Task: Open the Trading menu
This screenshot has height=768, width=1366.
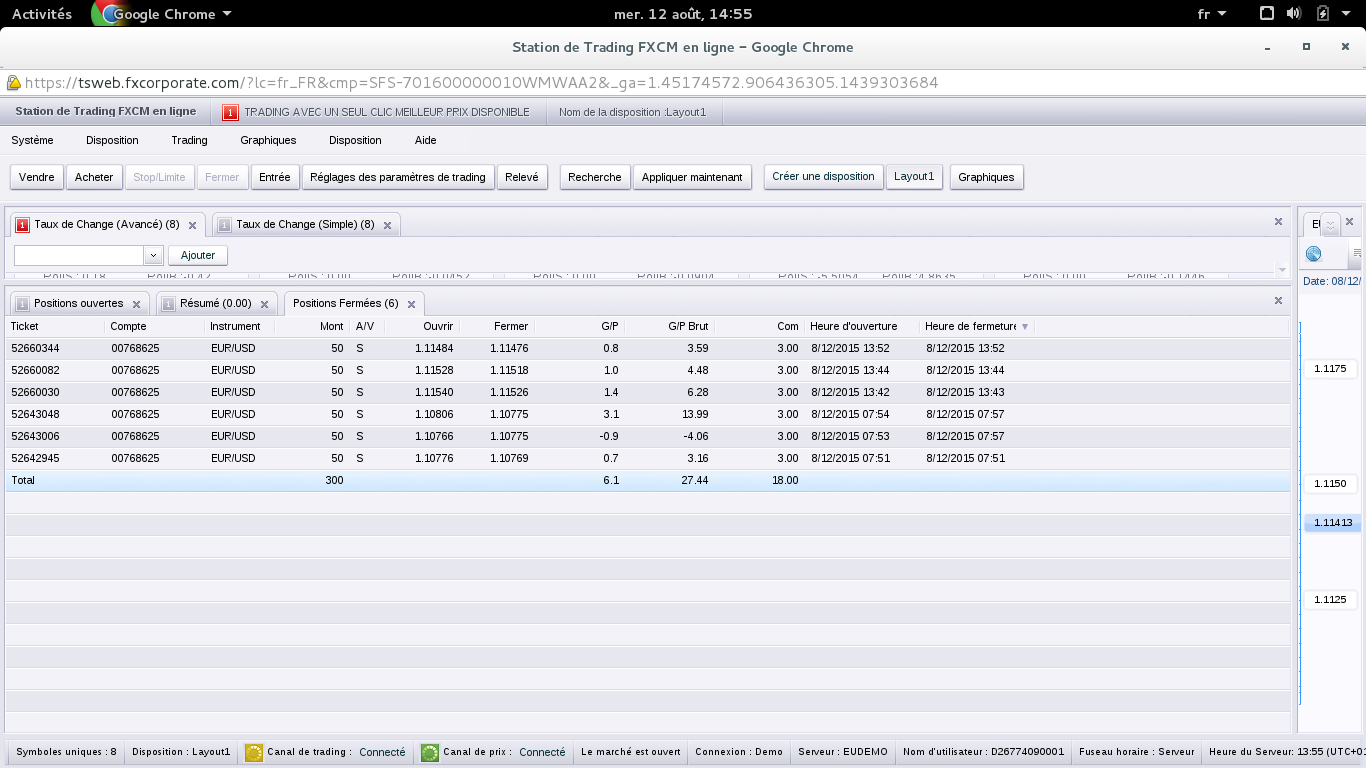Action: click(x=189, y=140)
